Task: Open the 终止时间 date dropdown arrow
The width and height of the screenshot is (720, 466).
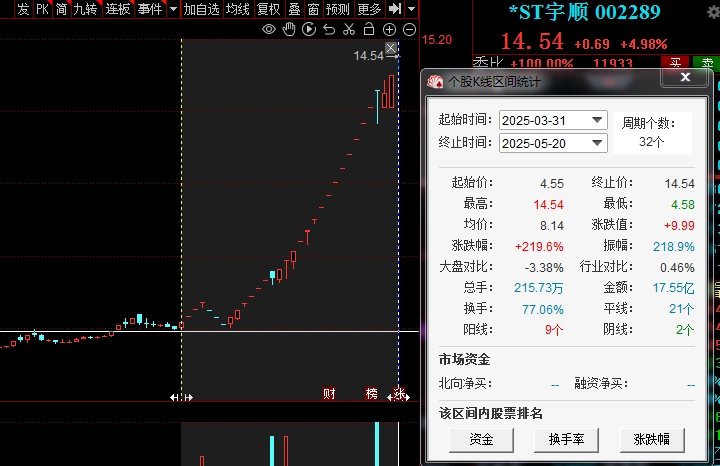Action: (x=597, y=143)
